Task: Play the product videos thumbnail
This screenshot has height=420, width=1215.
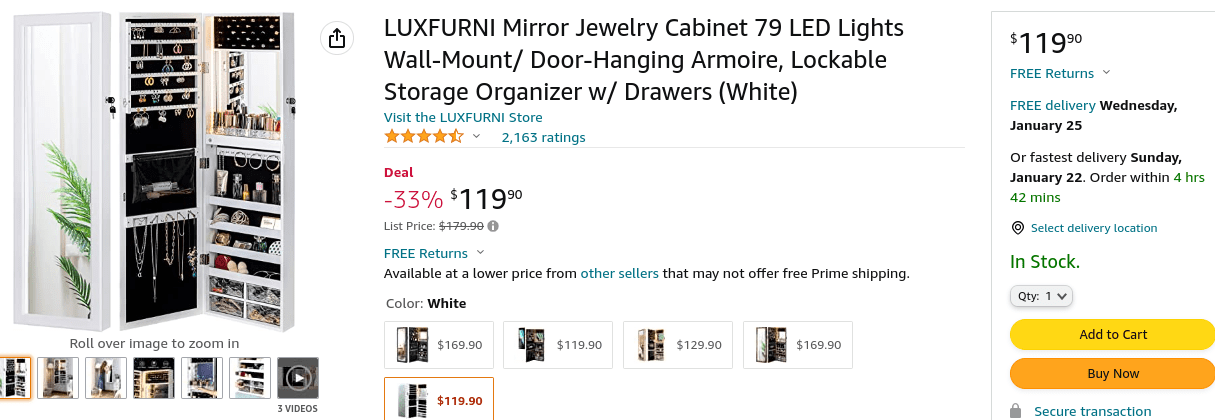Action: tap(298, 378)
